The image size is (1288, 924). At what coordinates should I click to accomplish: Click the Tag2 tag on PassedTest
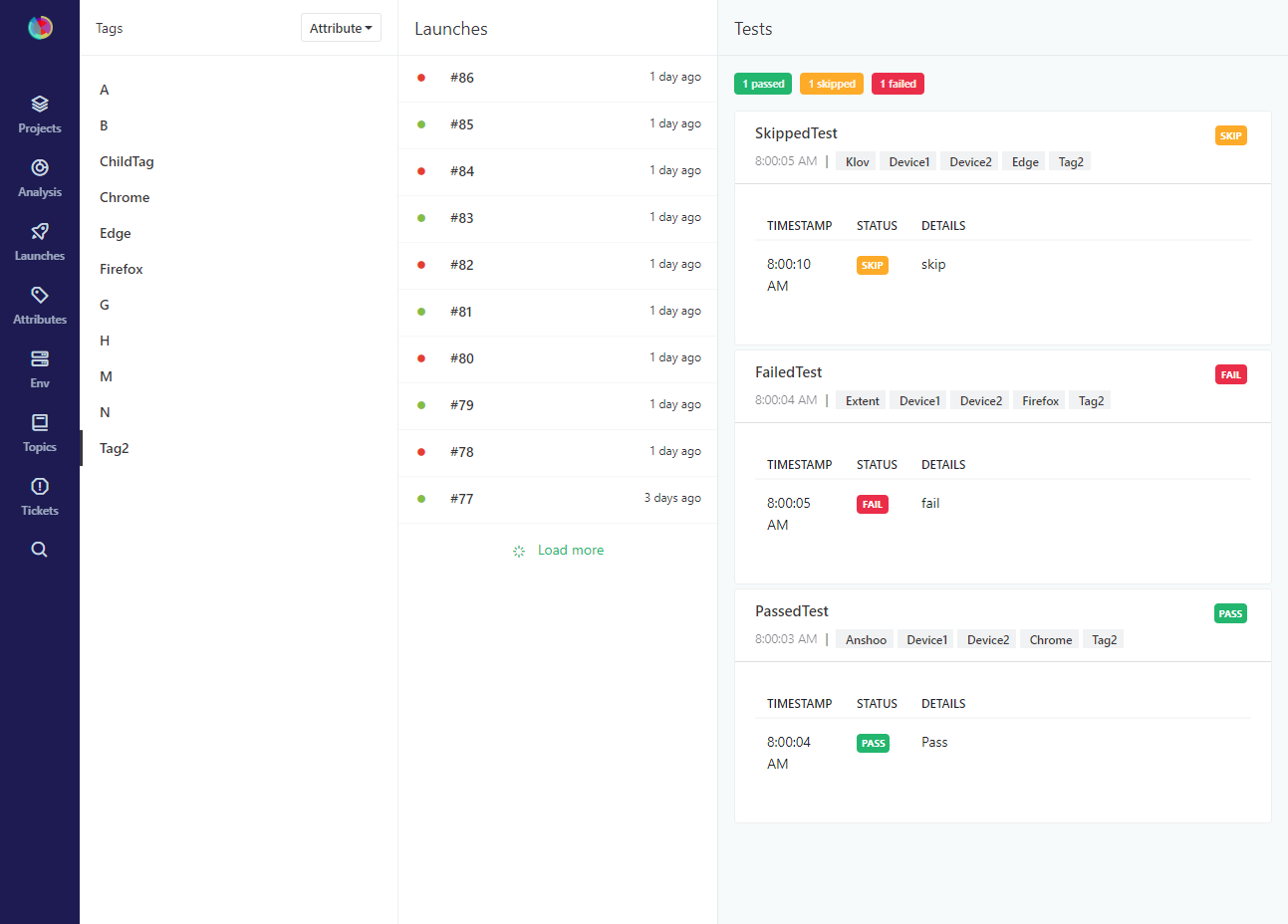tap(1104, 639)
